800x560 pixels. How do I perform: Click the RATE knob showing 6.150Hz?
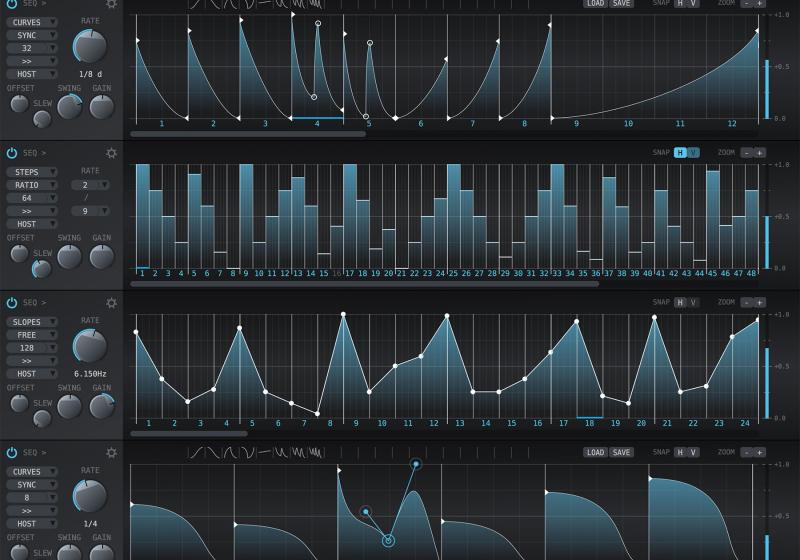pos(90,346)
